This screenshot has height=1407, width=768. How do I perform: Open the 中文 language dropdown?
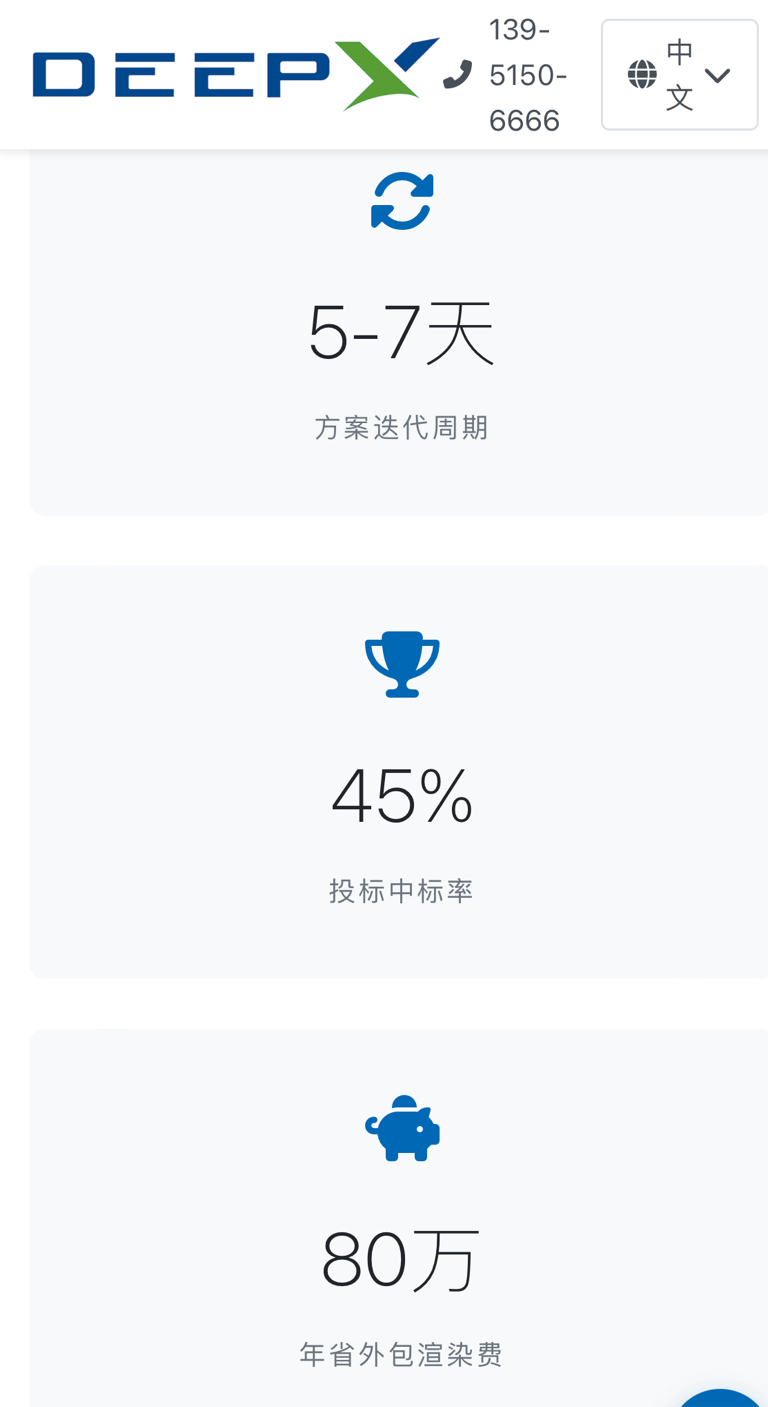680,75
